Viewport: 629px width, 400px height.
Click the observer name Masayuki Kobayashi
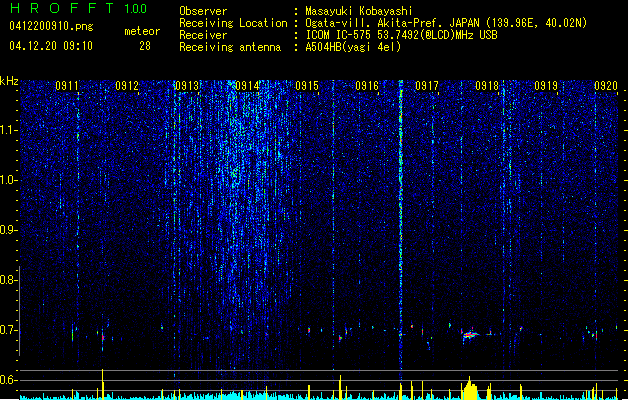click(359, 11)
